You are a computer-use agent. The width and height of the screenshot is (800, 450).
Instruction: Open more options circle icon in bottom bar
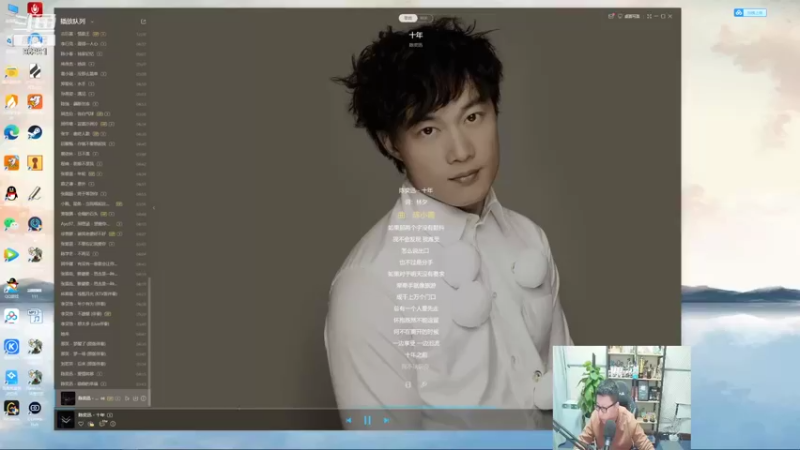[113, 424]
